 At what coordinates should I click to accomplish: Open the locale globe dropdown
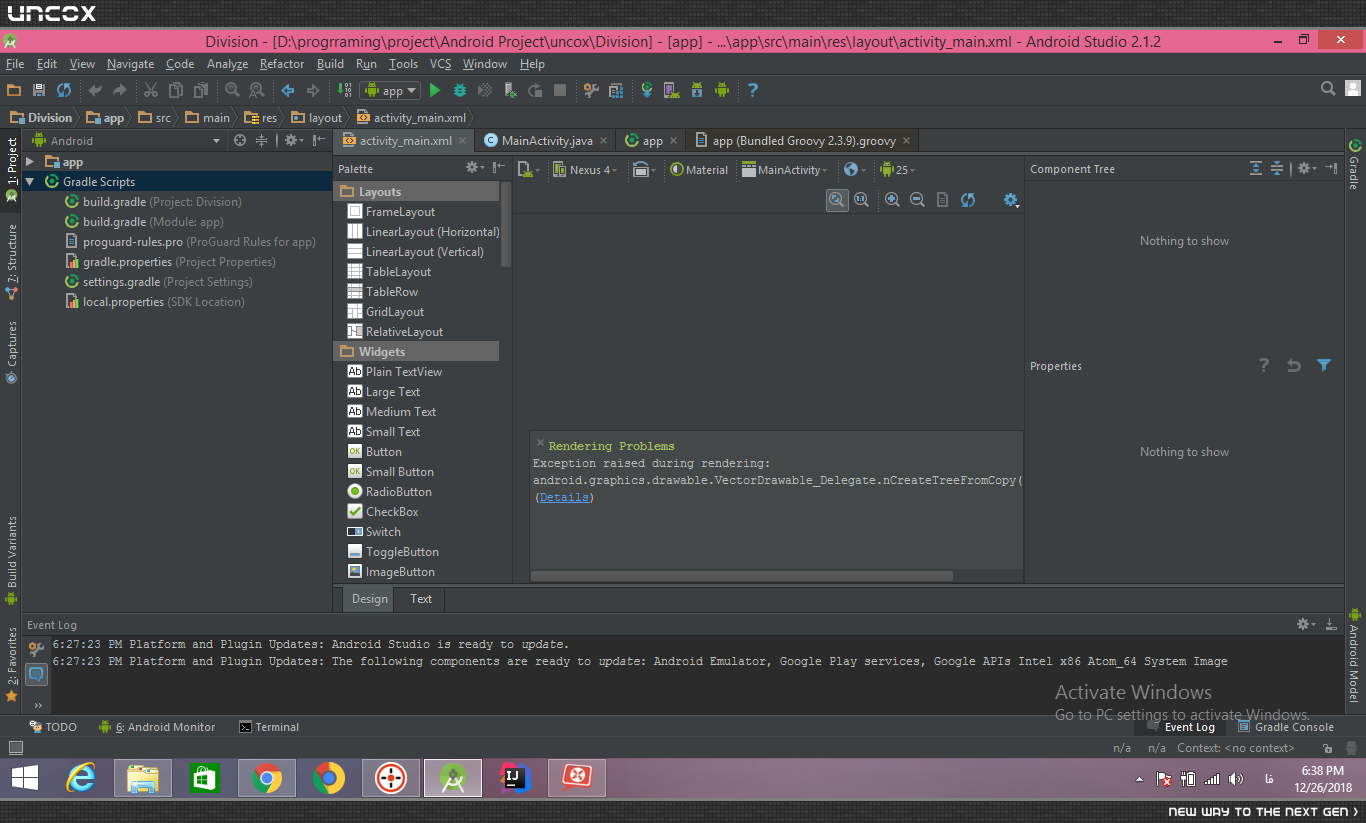click(x=854, y=170)
